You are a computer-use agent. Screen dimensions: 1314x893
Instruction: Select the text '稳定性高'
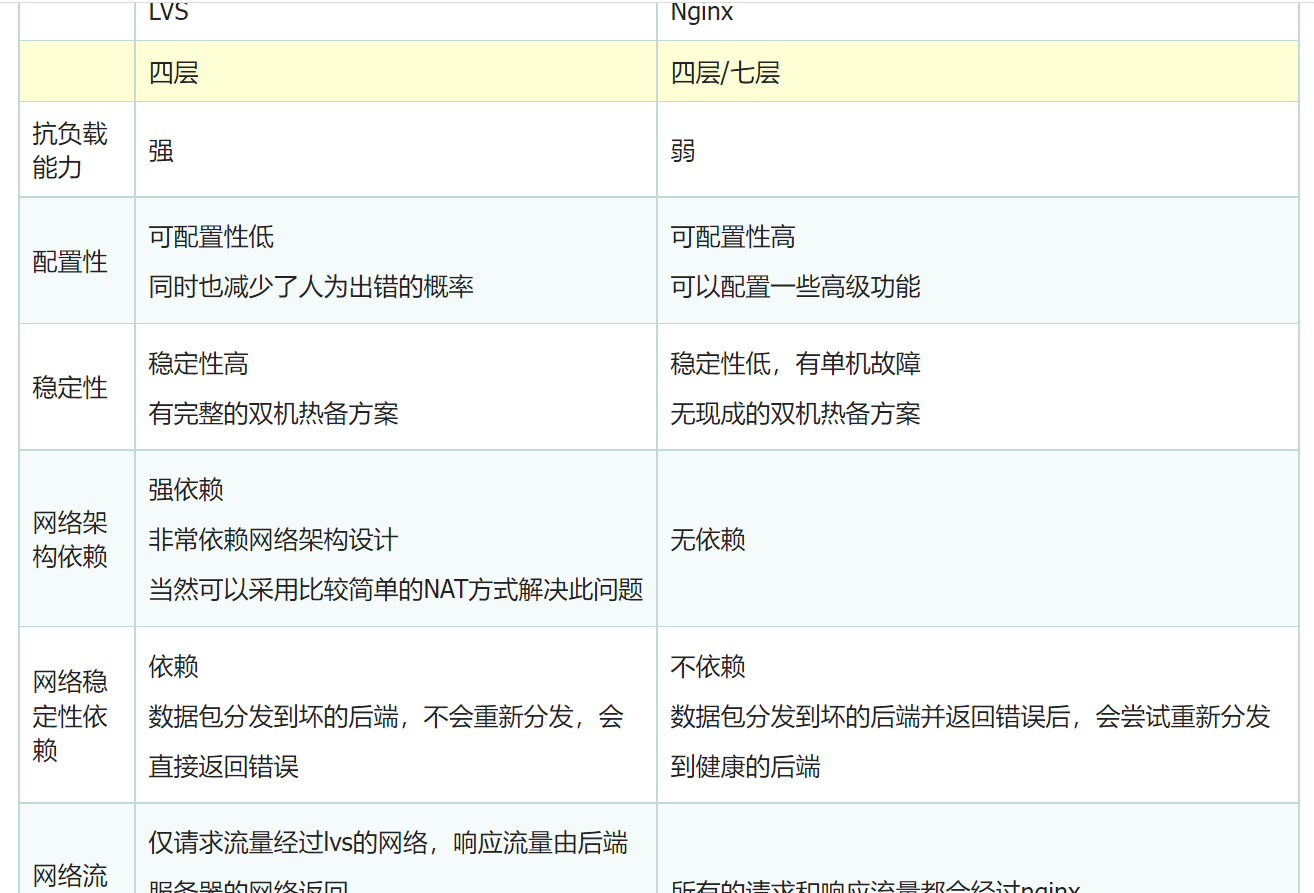pos(198,363)
